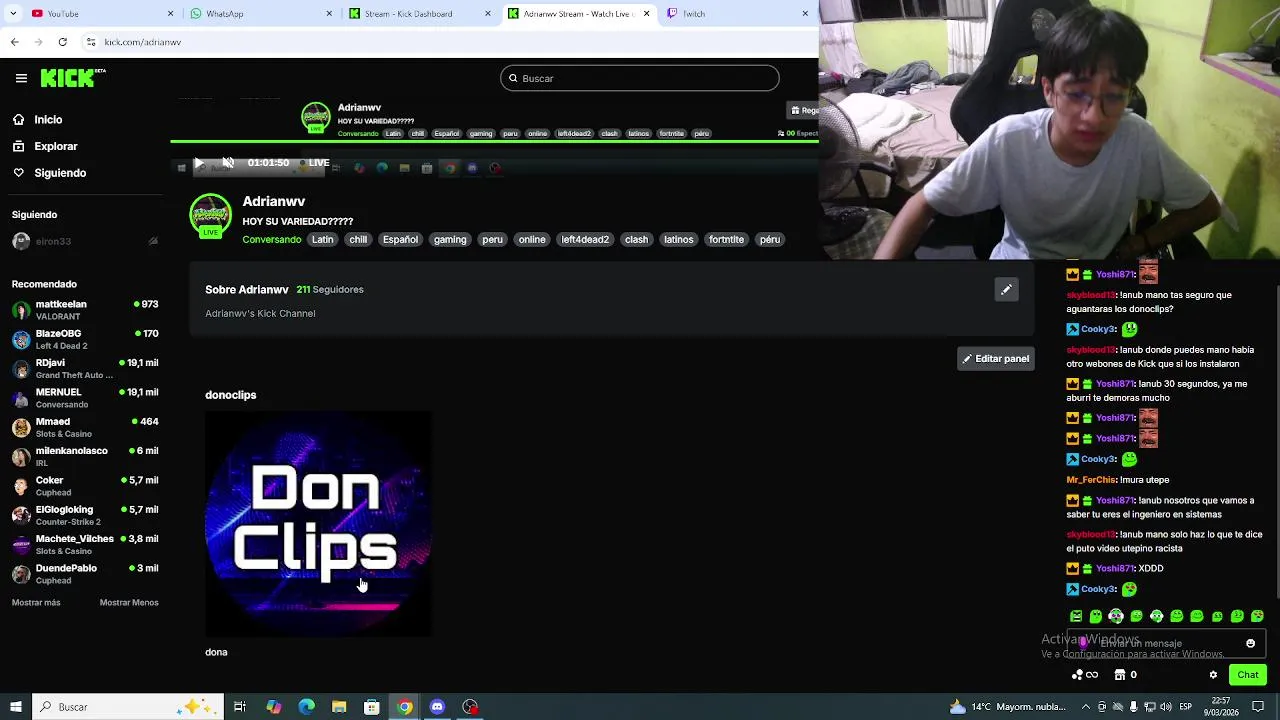This screenshot has height=720, width=1280.
Task: Select the gaming tag below channel name
Action: [x=450, y=240]
